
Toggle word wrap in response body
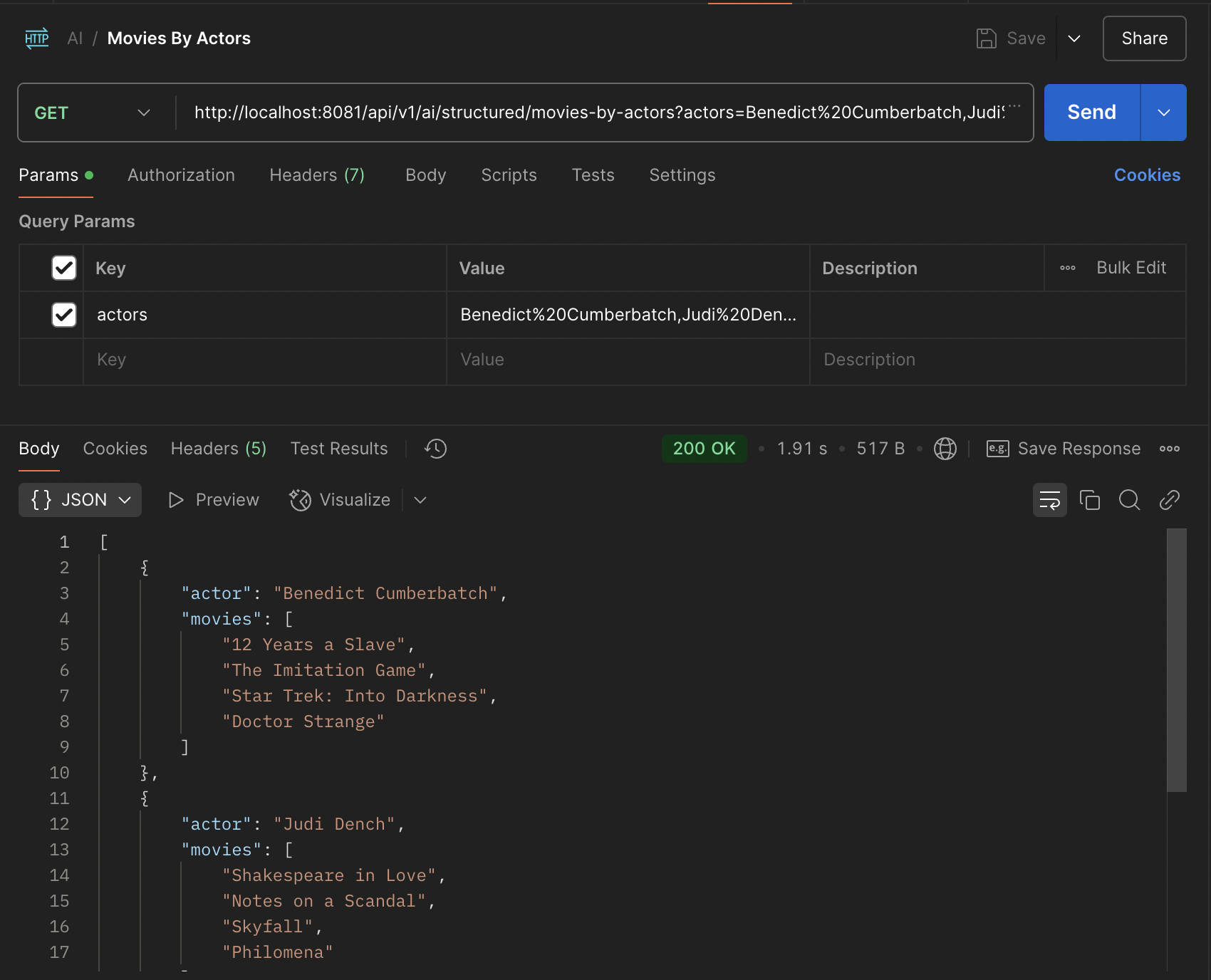pos(1050,500)
